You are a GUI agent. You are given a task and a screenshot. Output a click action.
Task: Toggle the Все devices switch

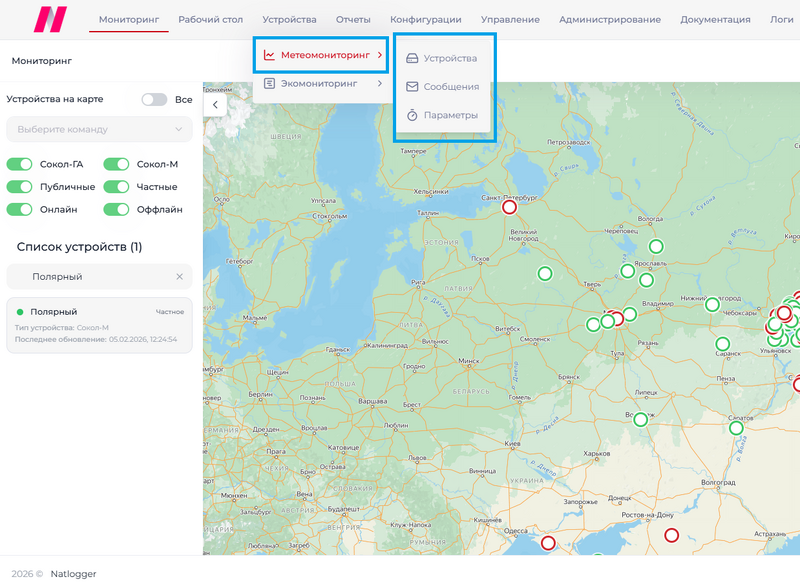pos(154,100)
